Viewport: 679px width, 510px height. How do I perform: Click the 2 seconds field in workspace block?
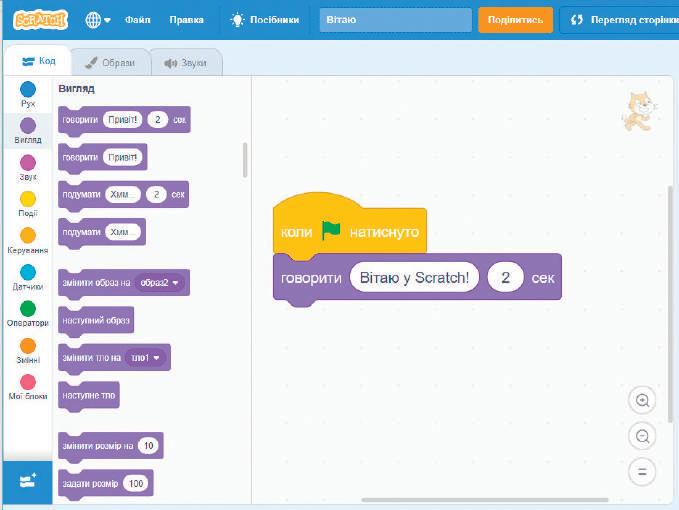pyautogui.click(x=505, y=277)
